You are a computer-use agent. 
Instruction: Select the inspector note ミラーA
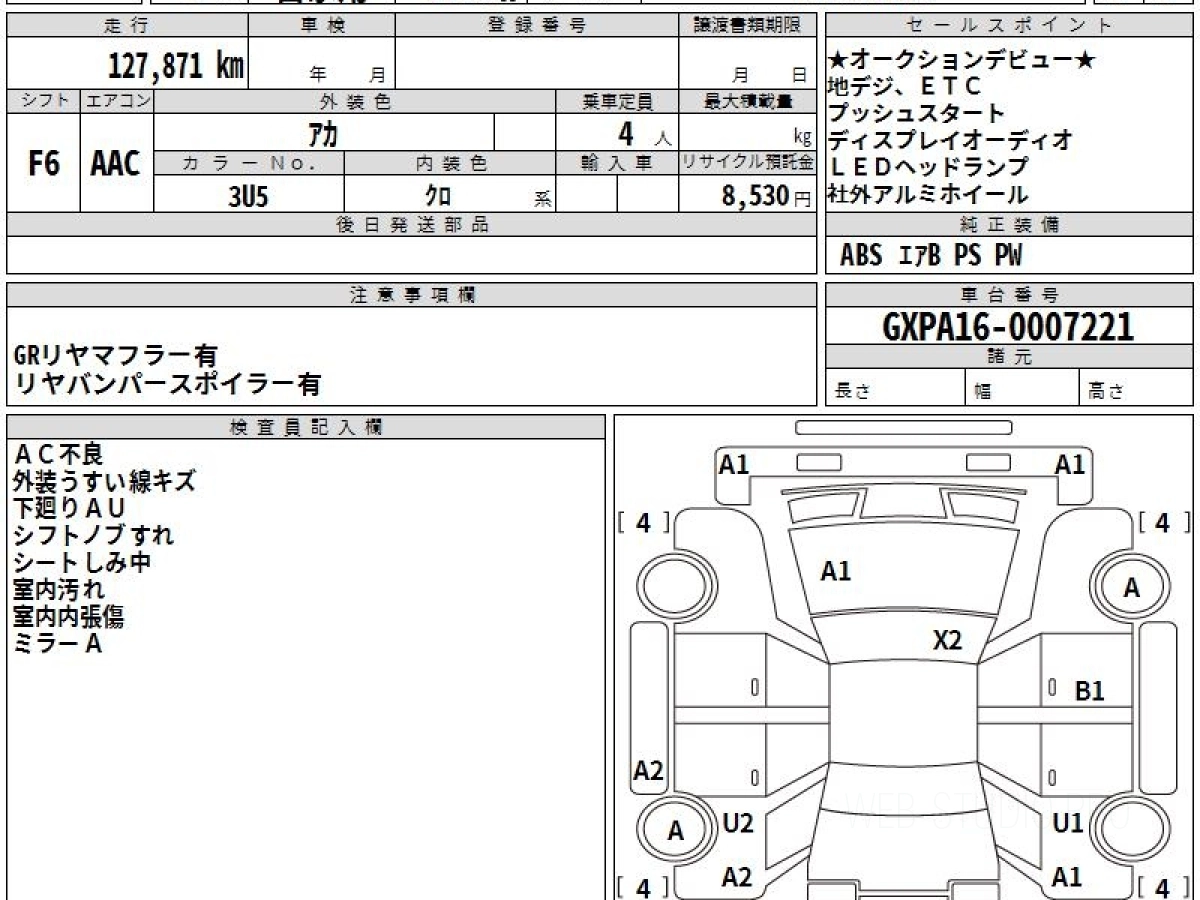58,643
